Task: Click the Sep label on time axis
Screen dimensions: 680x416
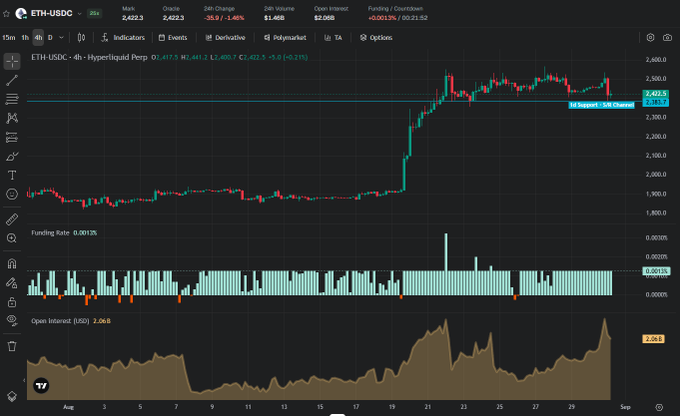Action: [625, 407]
